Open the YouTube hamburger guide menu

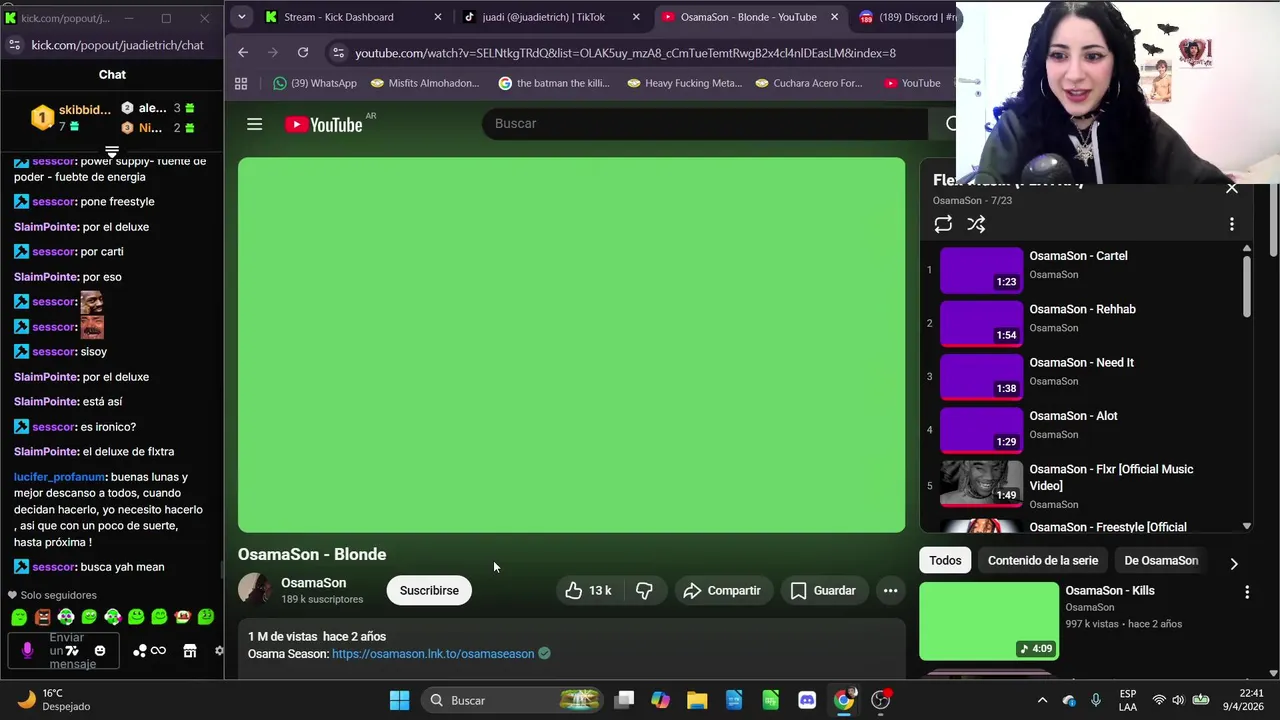(254, 124)
